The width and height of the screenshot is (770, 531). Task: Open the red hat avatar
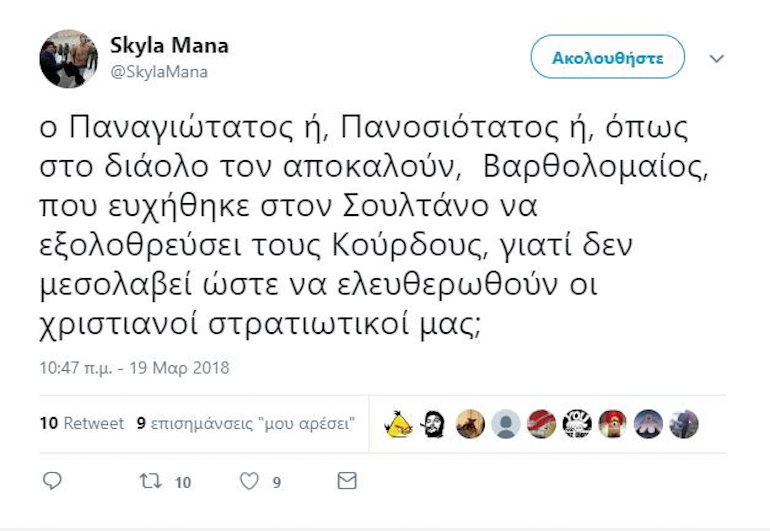point(542,424)
